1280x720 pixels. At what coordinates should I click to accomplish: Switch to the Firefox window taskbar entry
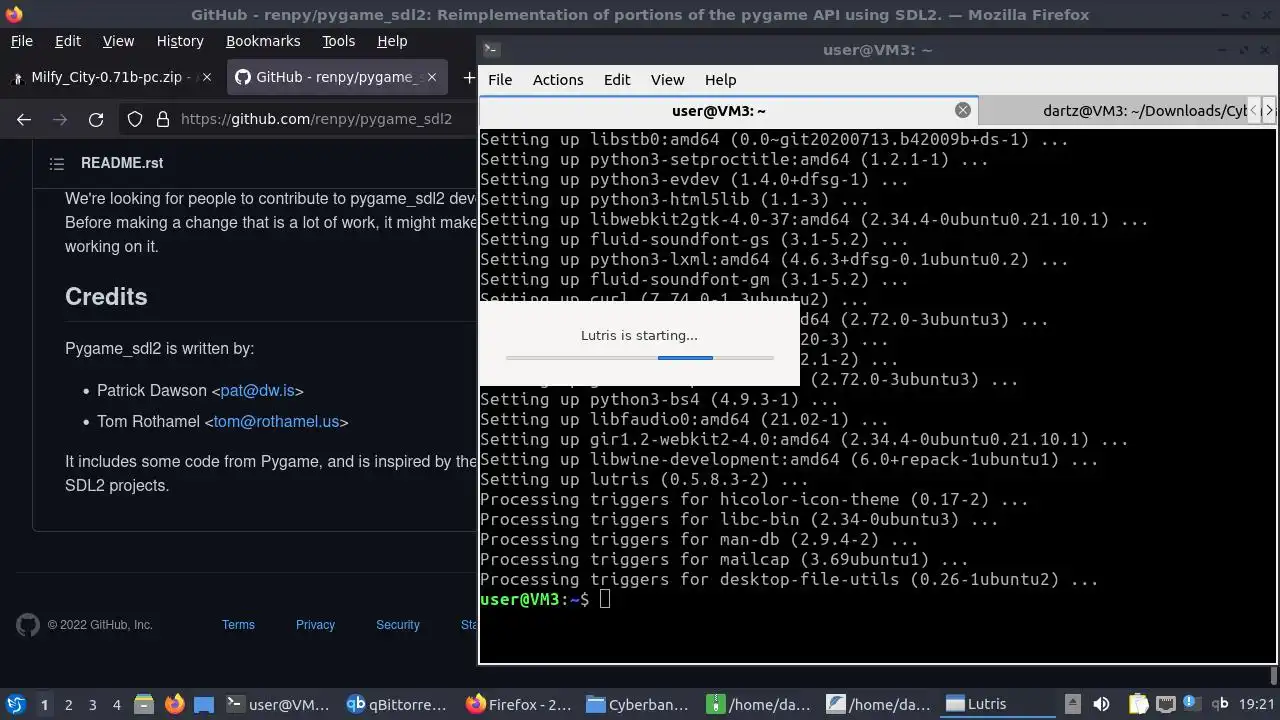(518, 704)
